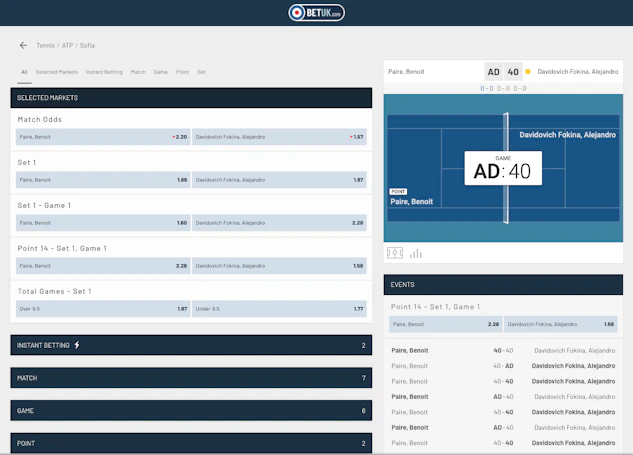This screenshot has width=633, height=455.
Task: Switch to the Set tab
Action: 201,72
